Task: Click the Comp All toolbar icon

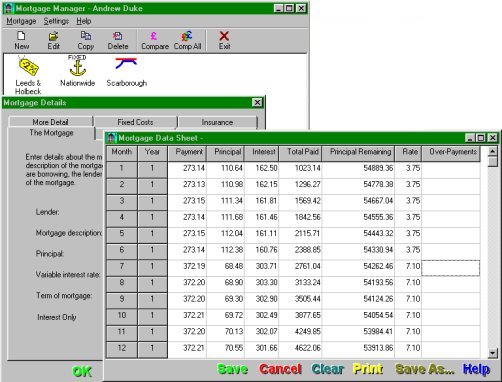Action: (x=187, y=40)
